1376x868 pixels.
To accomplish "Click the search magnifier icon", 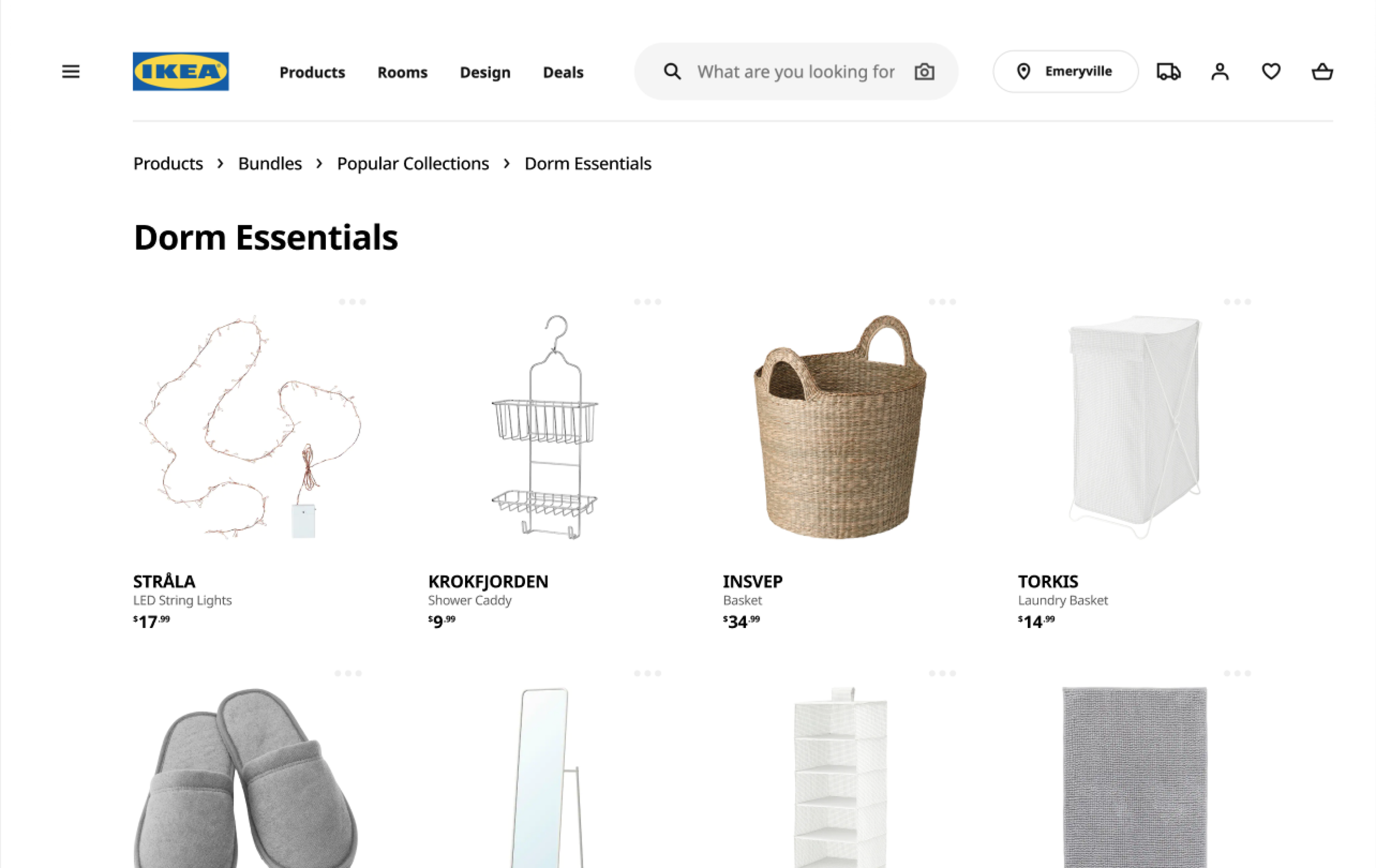I will pos(672,72).
